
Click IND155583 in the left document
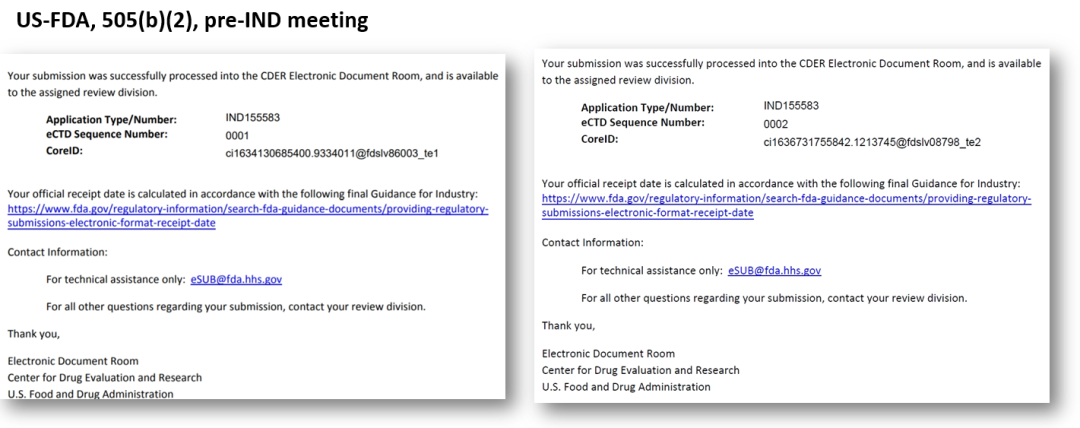coord(253,117)
